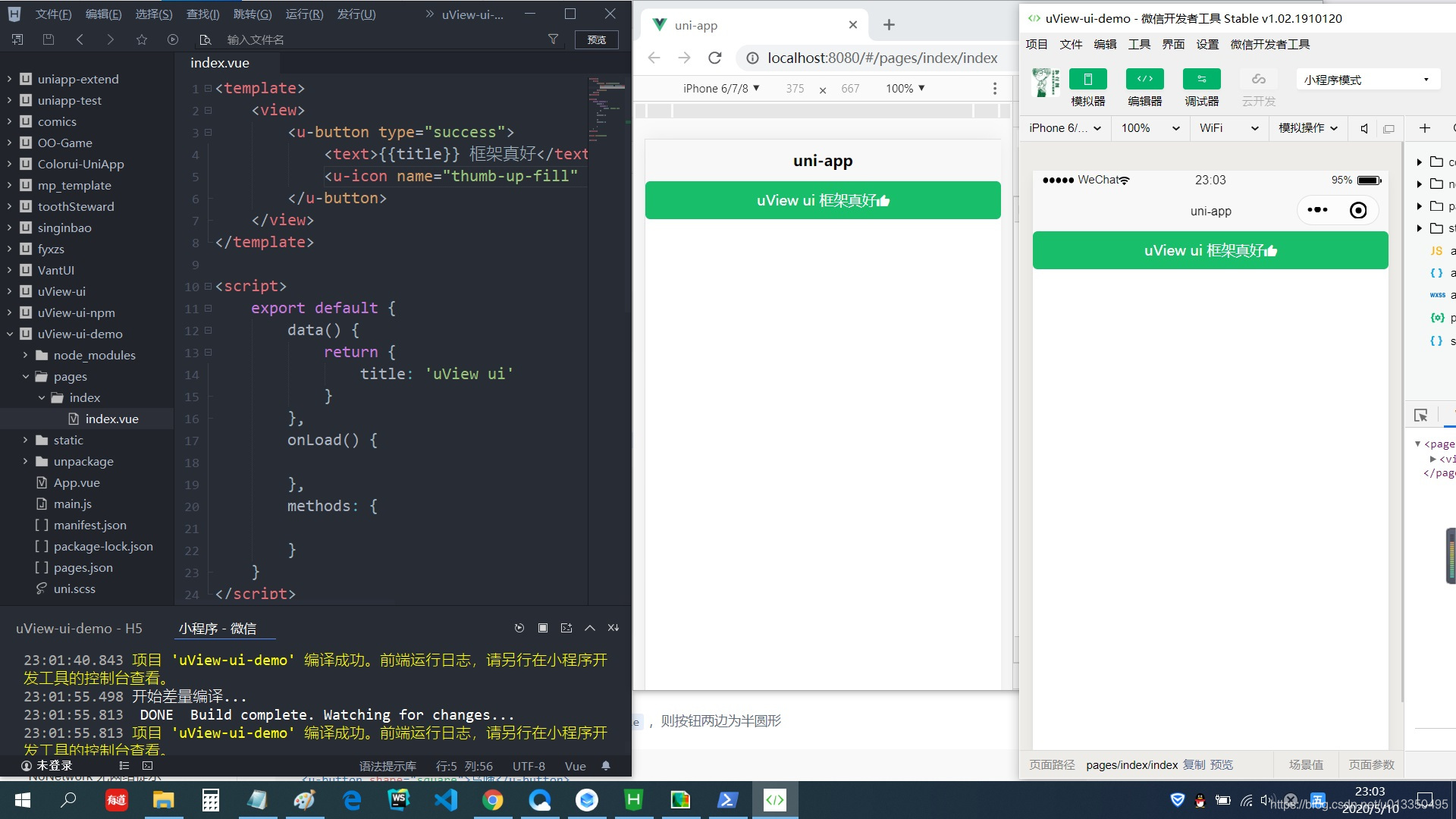The height and width of the screenshot is (819, 1456).
Task: Open the 运行(R) menu
Action: tap(304, 14)
